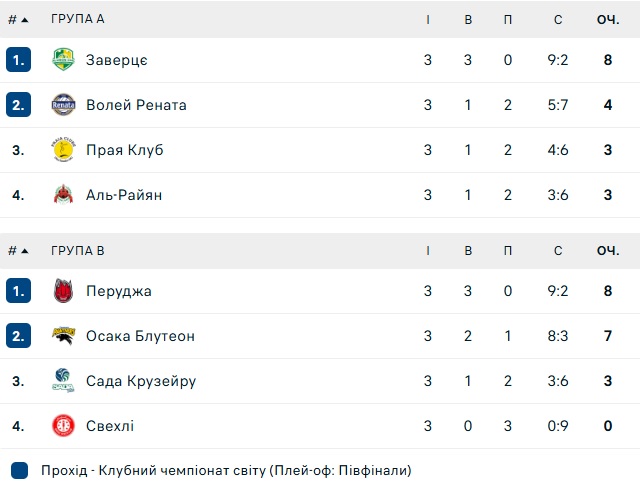Image resolution: width=640 pixels, height=502 pixels.
Task: Click Group A first-place blue rank badge
Action: click(x=18, y=60)
